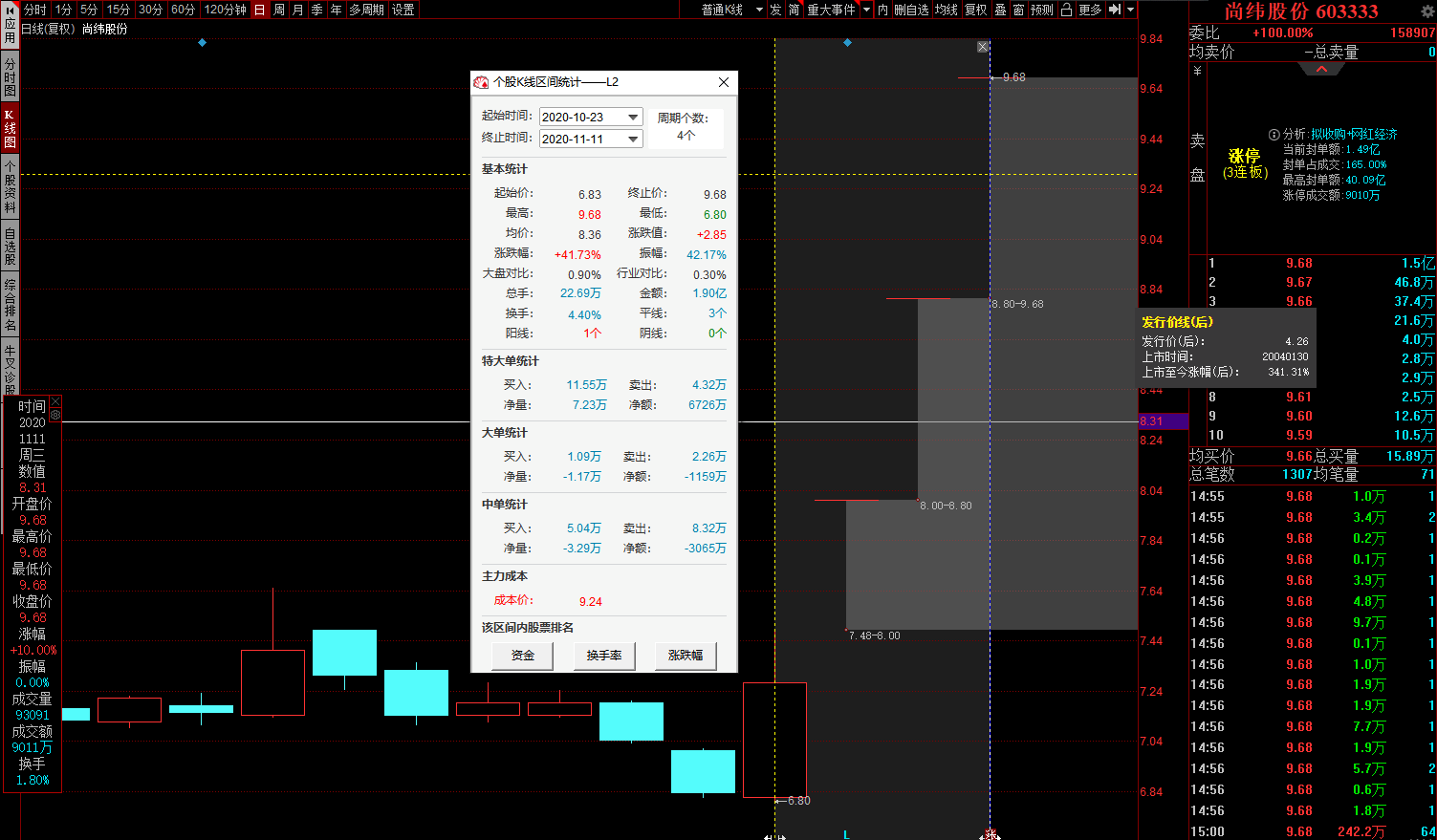This screenshot has height=840, width=1437.
Task: Click the 尚纬股份 603333 stock title
Action: pos(1301,11)
